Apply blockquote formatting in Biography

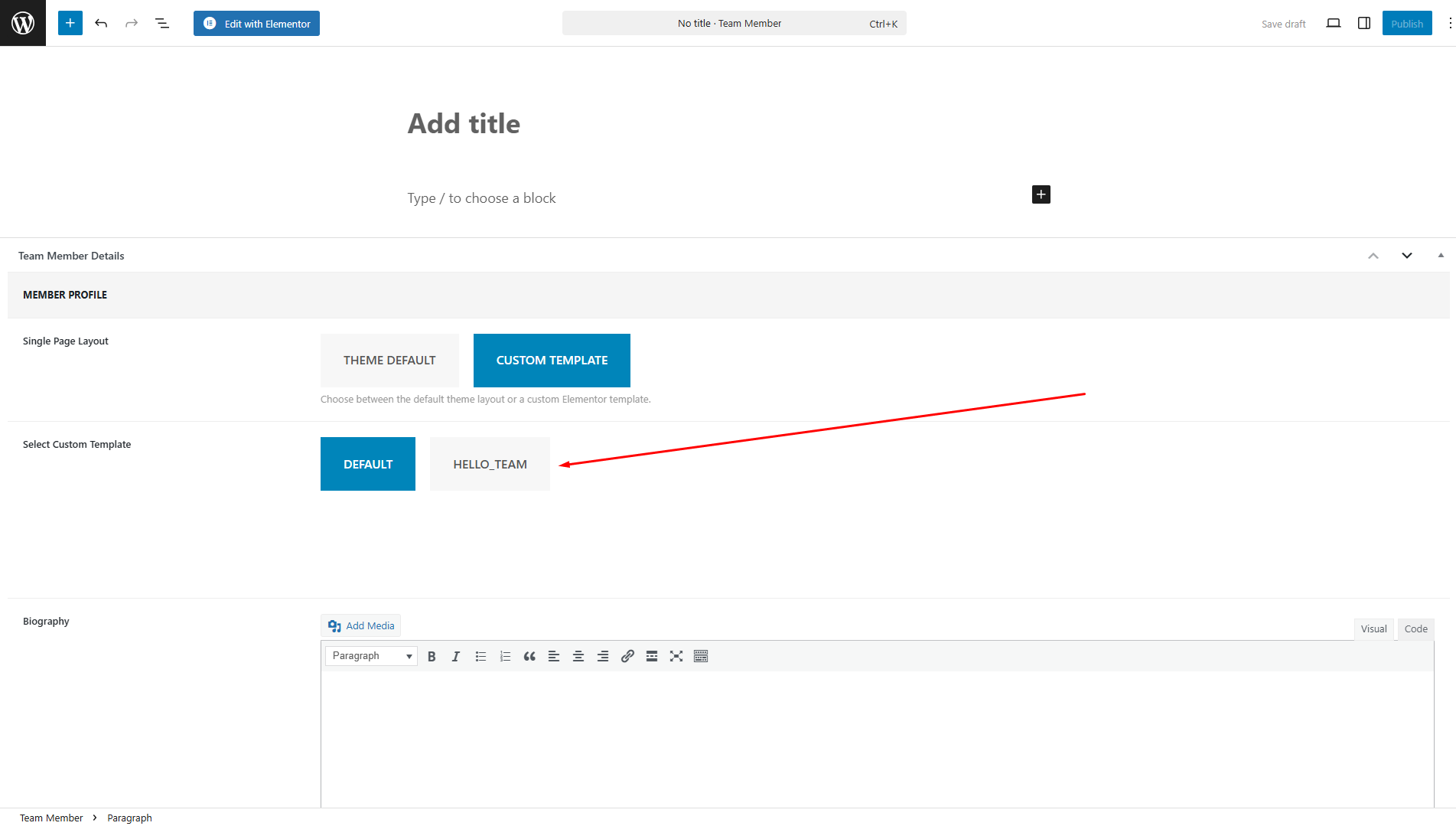pyautogui.click(x=529, y=656)
